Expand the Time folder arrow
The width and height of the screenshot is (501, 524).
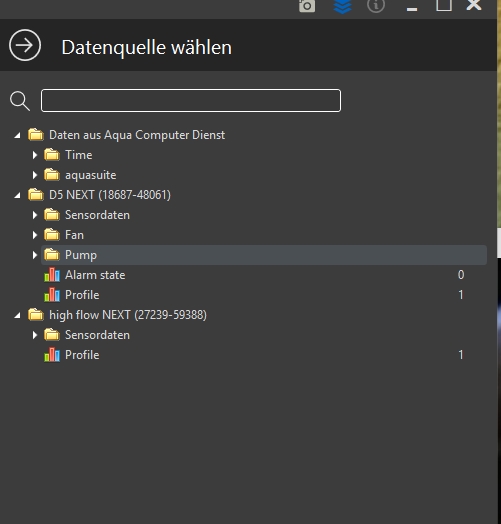[x=34, y=155]
